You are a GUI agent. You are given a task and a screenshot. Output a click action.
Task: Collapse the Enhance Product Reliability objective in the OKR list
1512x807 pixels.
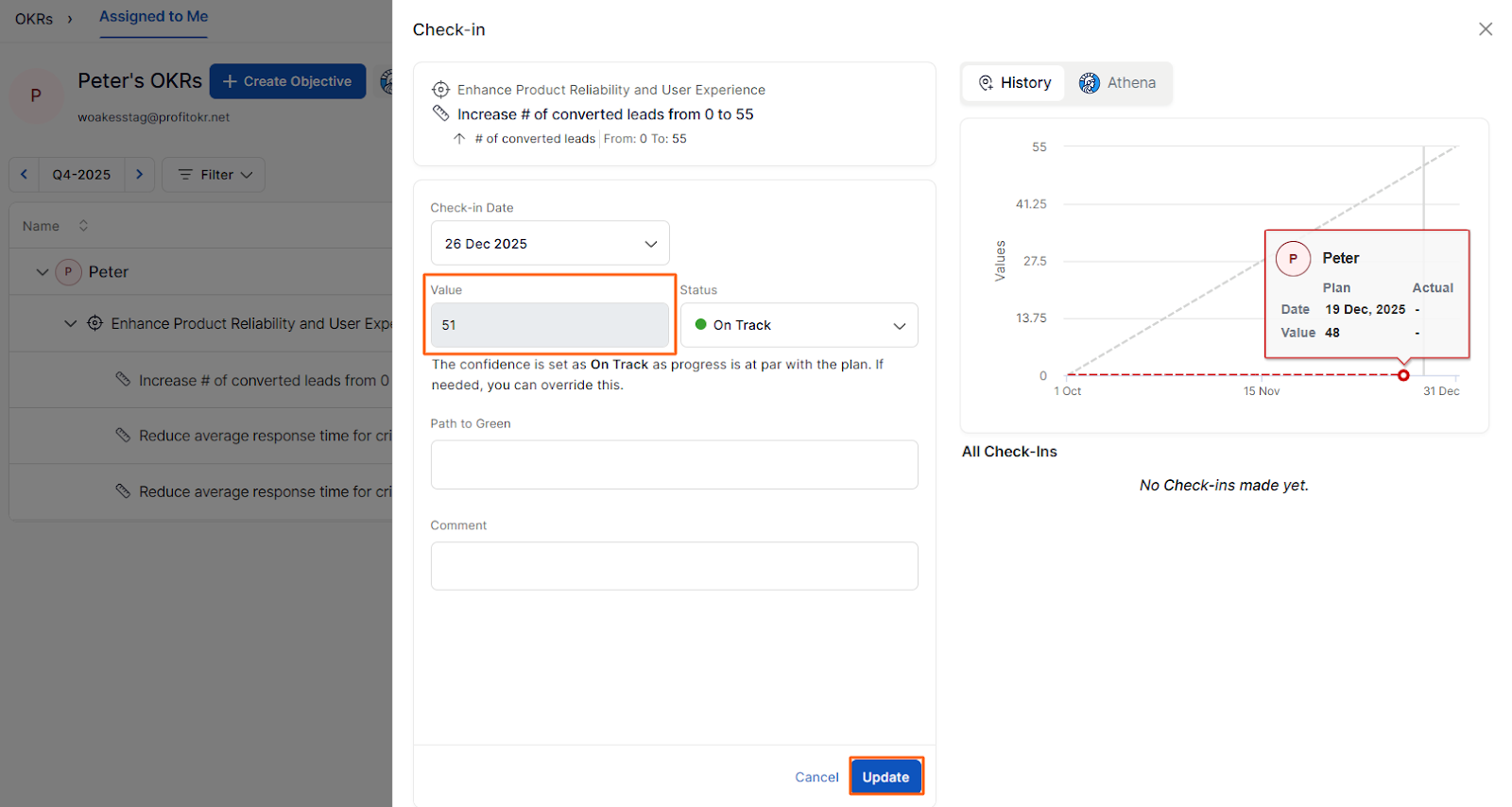point(70,323)
